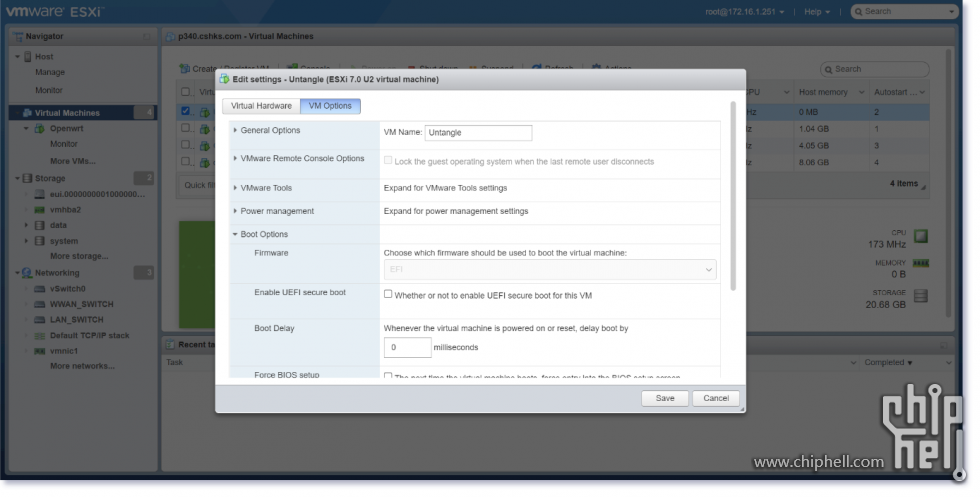Open the Completed column dropdown
This screenshot has width=980, height=497.
pyautogui.click(x=949, y=363)
